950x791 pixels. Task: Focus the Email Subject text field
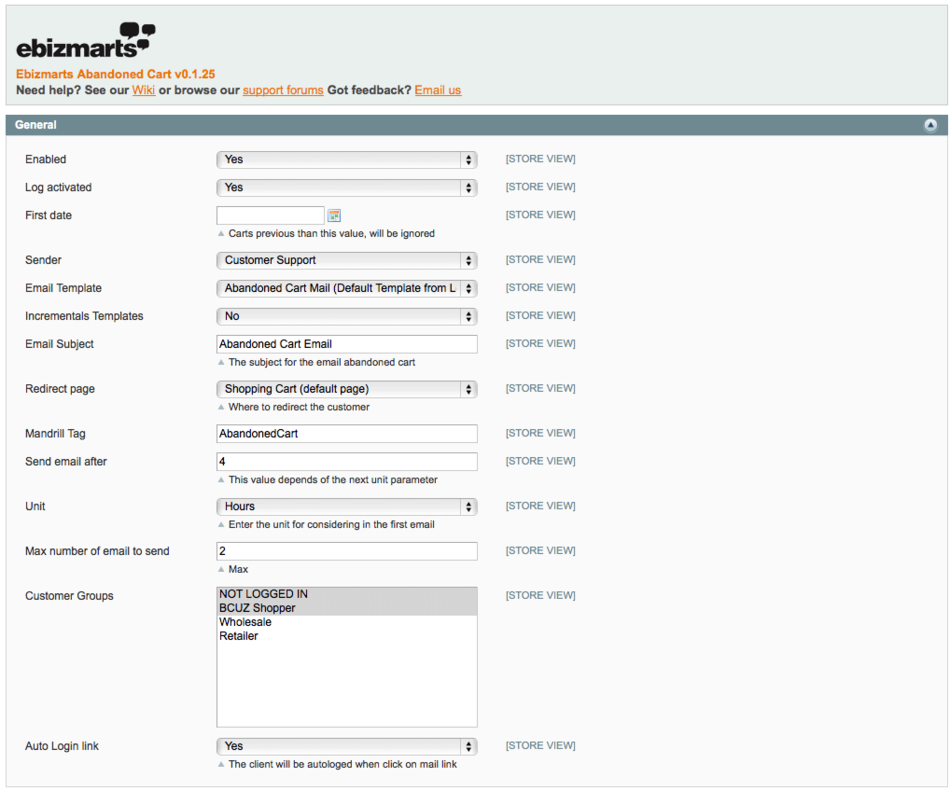click(346, 344)
